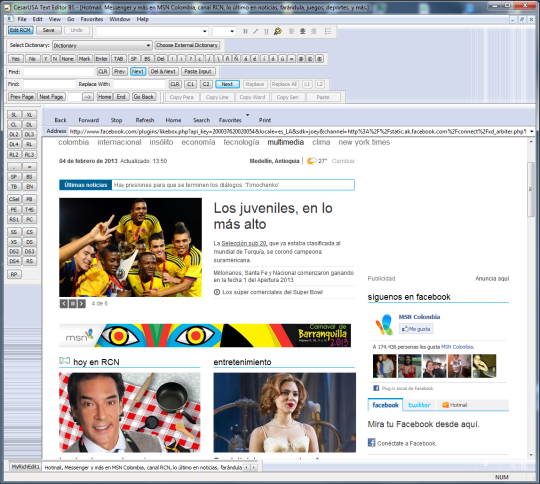
Task: Open the address bar URL dropdown
Action: click(x=531, y=131)
